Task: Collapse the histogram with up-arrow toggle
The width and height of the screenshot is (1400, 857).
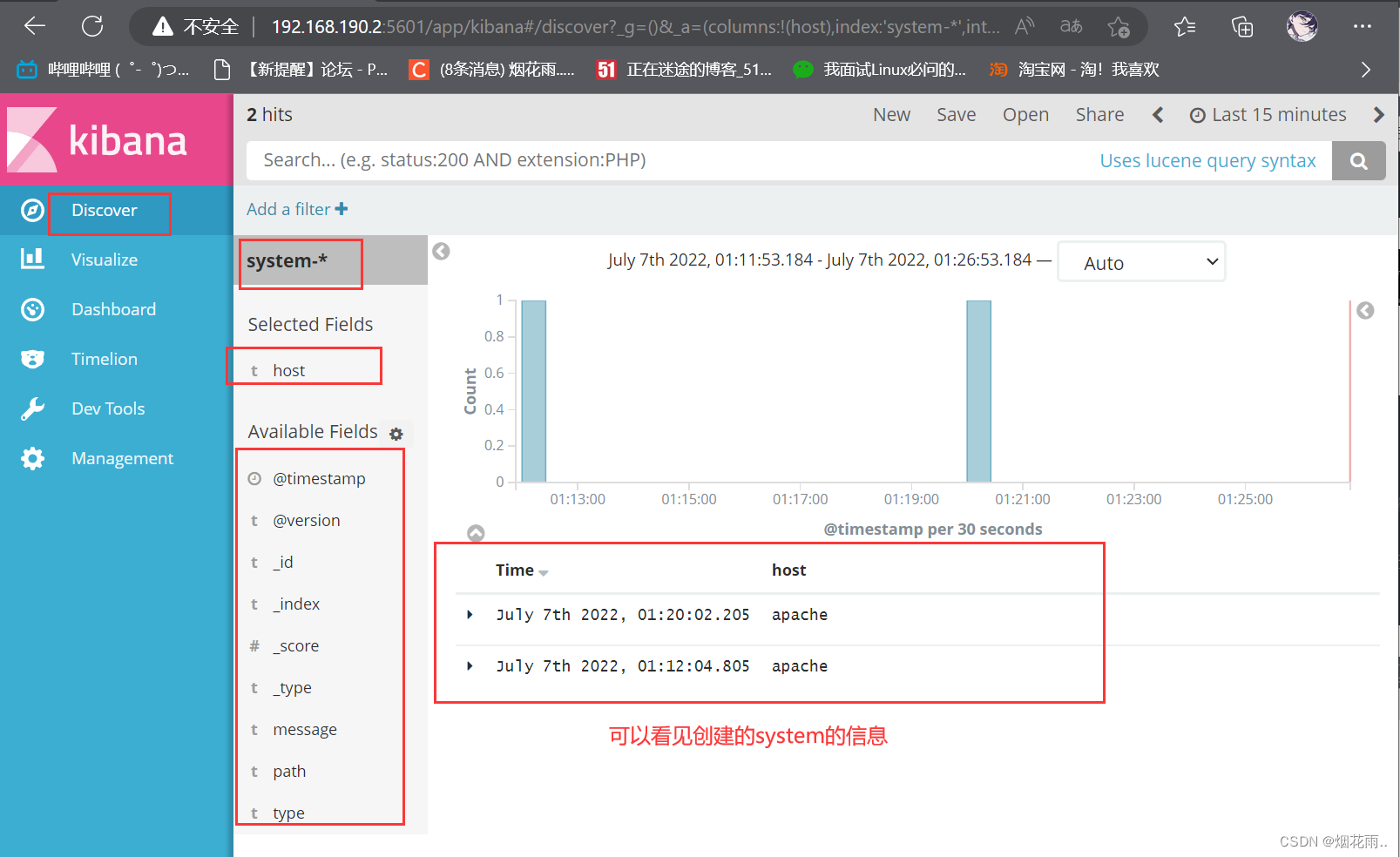Action: [476, 533]
